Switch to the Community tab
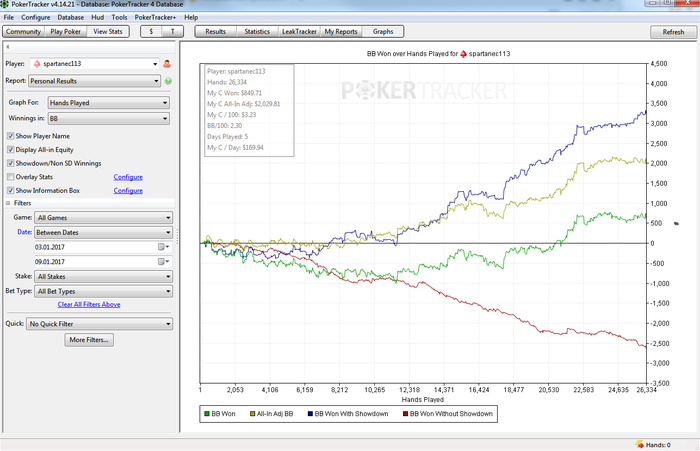The height and width of the screenshot is (451, 700). tap(23, 32)
